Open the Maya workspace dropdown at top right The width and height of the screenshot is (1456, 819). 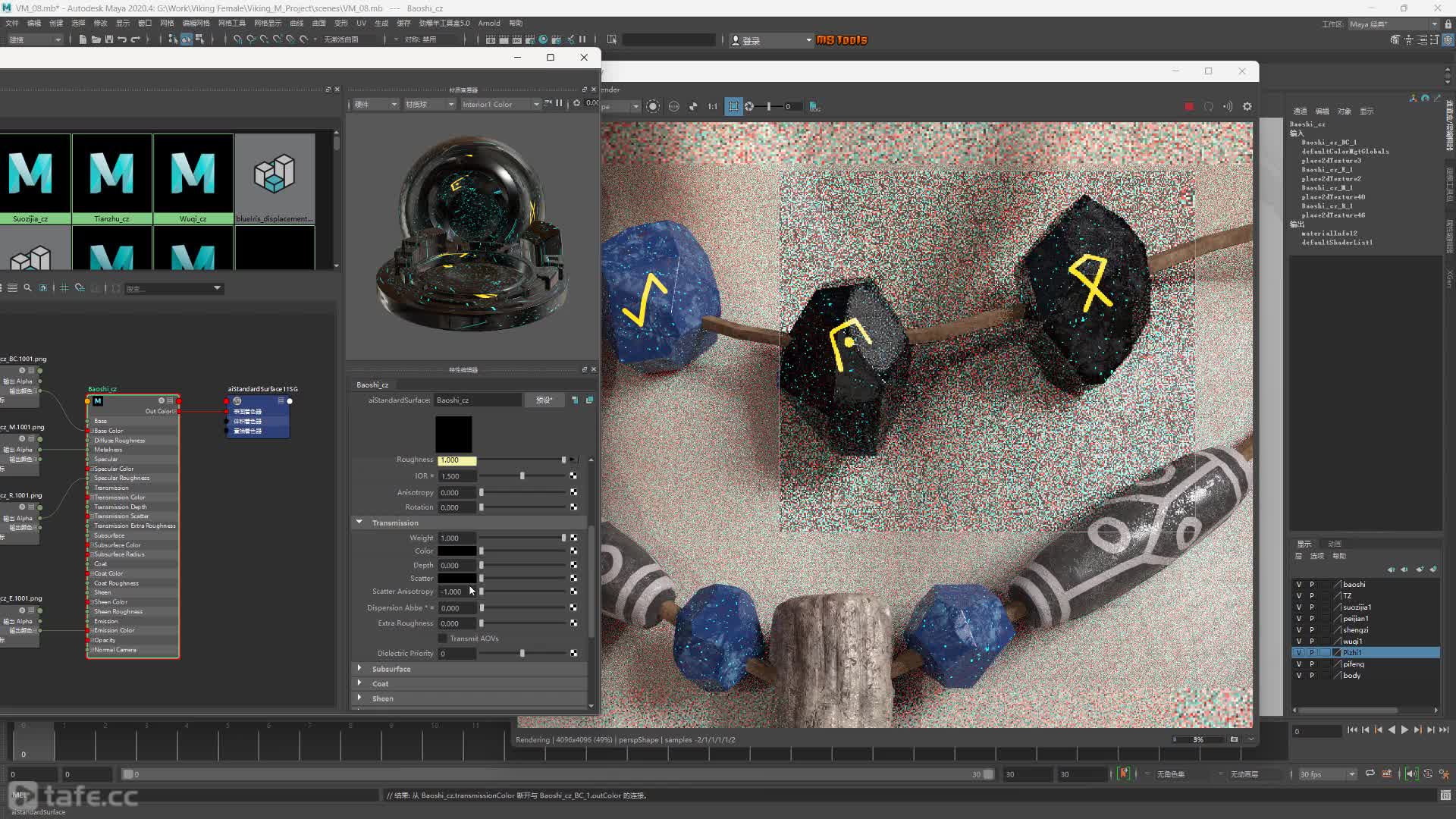point(1394,24)
